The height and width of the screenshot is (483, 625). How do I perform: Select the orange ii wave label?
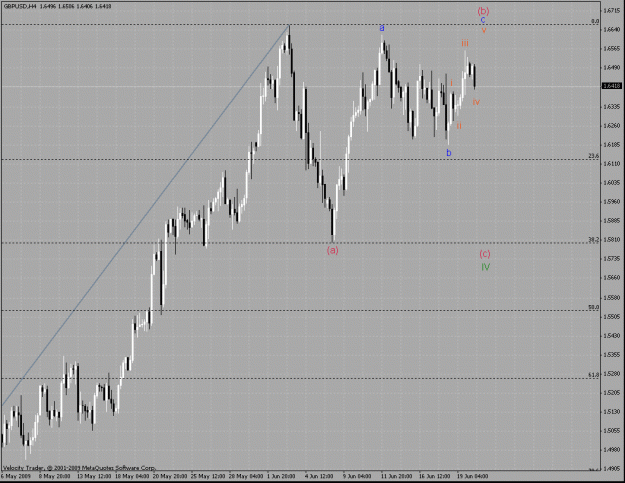(459, 126)
